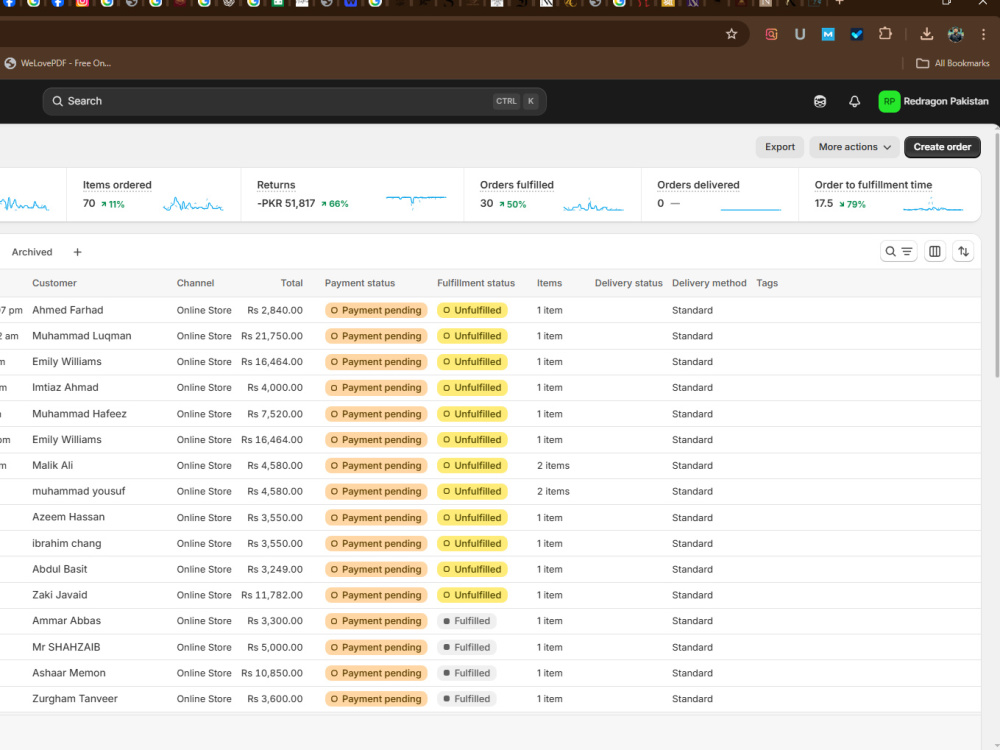The image size is (1000, 750).
Task: Focus the Search input field
Action: [294, 101]
